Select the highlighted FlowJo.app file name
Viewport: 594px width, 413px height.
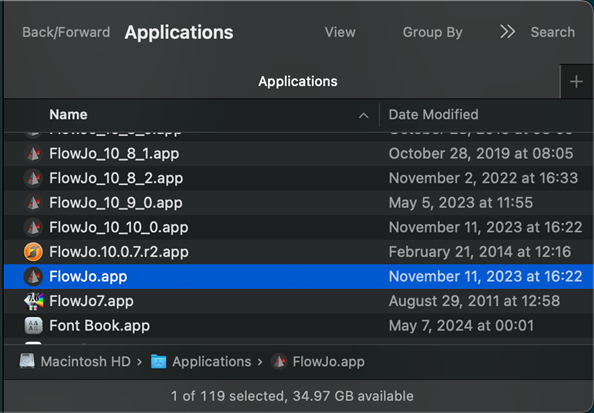[x=88, y=277]
